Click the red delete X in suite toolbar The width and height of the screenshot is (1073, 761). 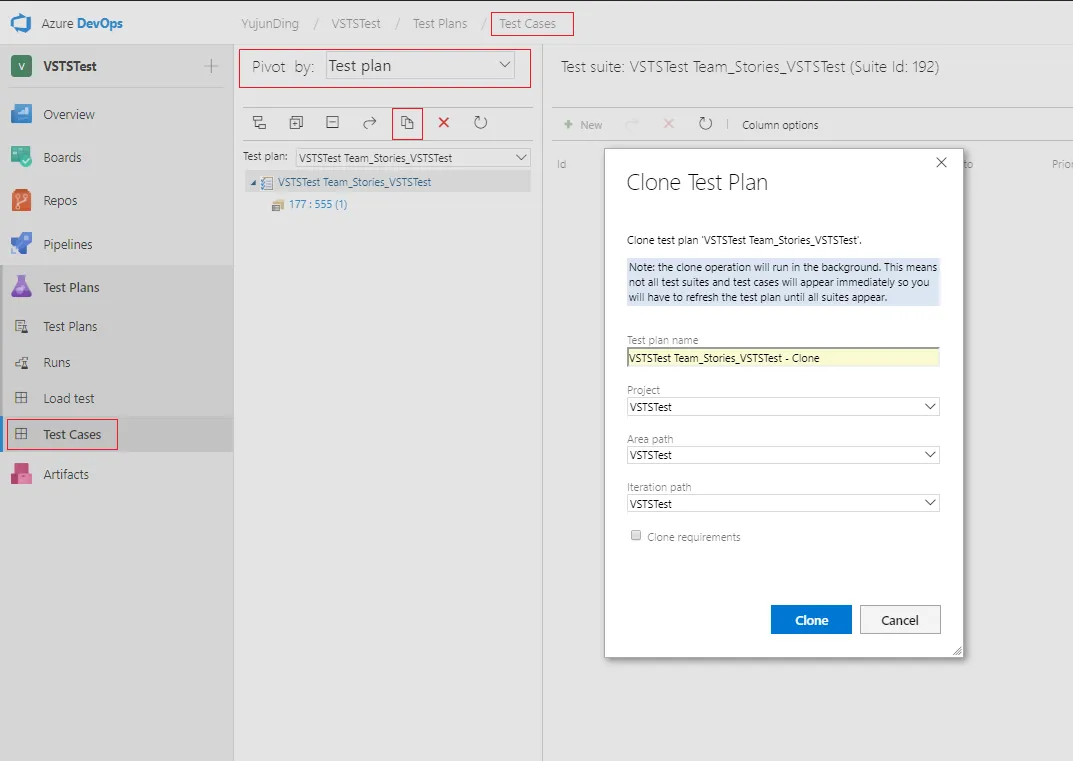click(x=443, y=122)
